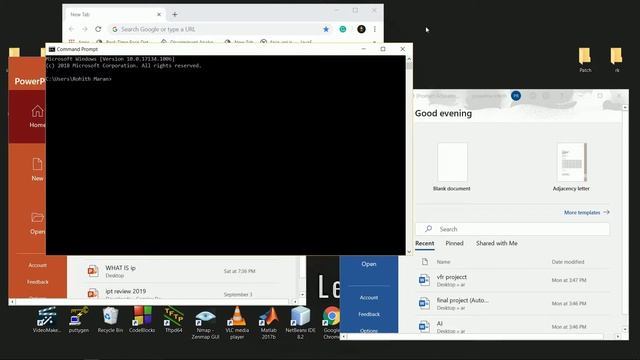The width and height of the screenshot is (640, 360).
Task: Select PowerPoint's Feedback sidebar item
Action: (38, 282)
